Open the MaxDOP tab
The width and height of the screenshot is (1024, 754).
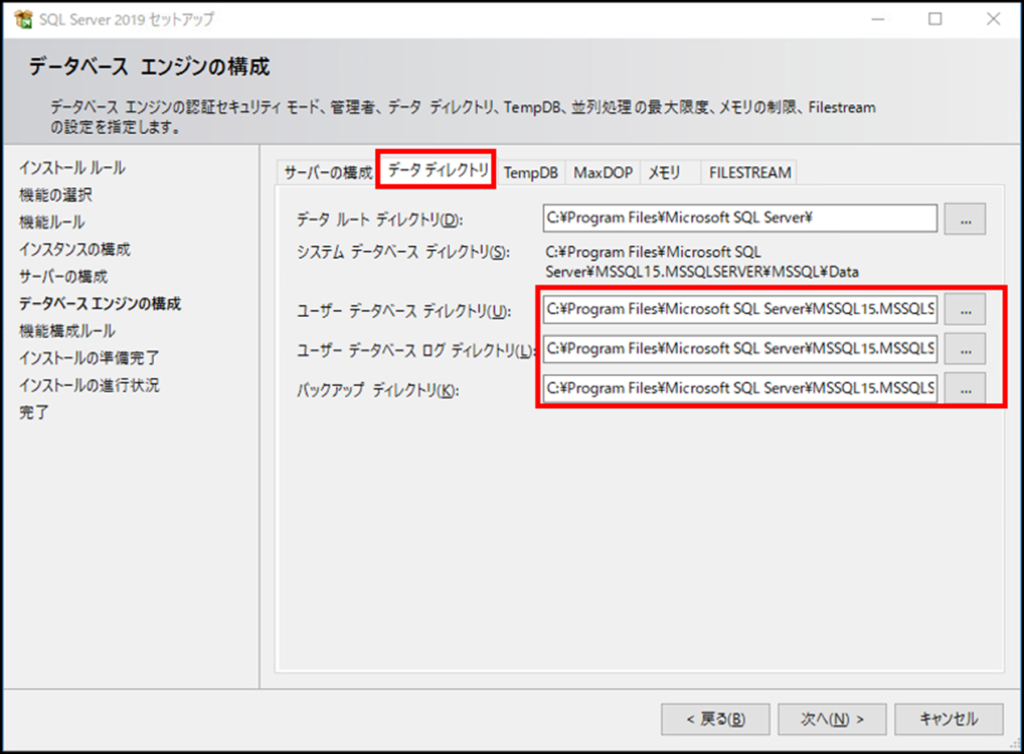[x=603, y=173]
